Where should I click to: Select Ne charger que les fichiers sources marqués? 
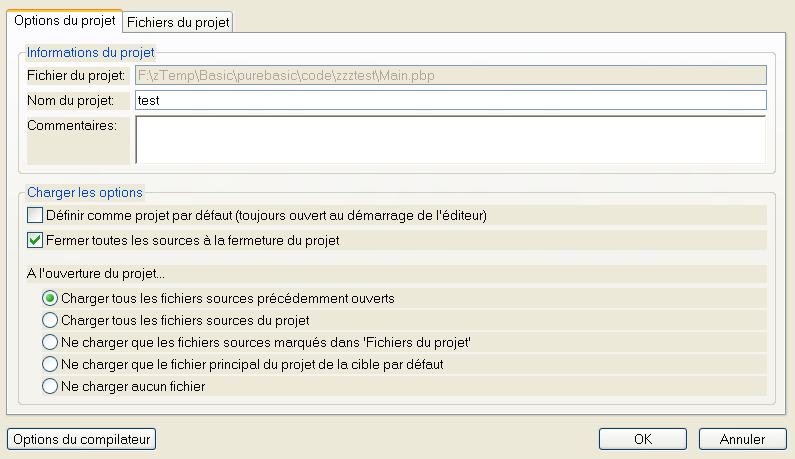(x=50, y=342)
